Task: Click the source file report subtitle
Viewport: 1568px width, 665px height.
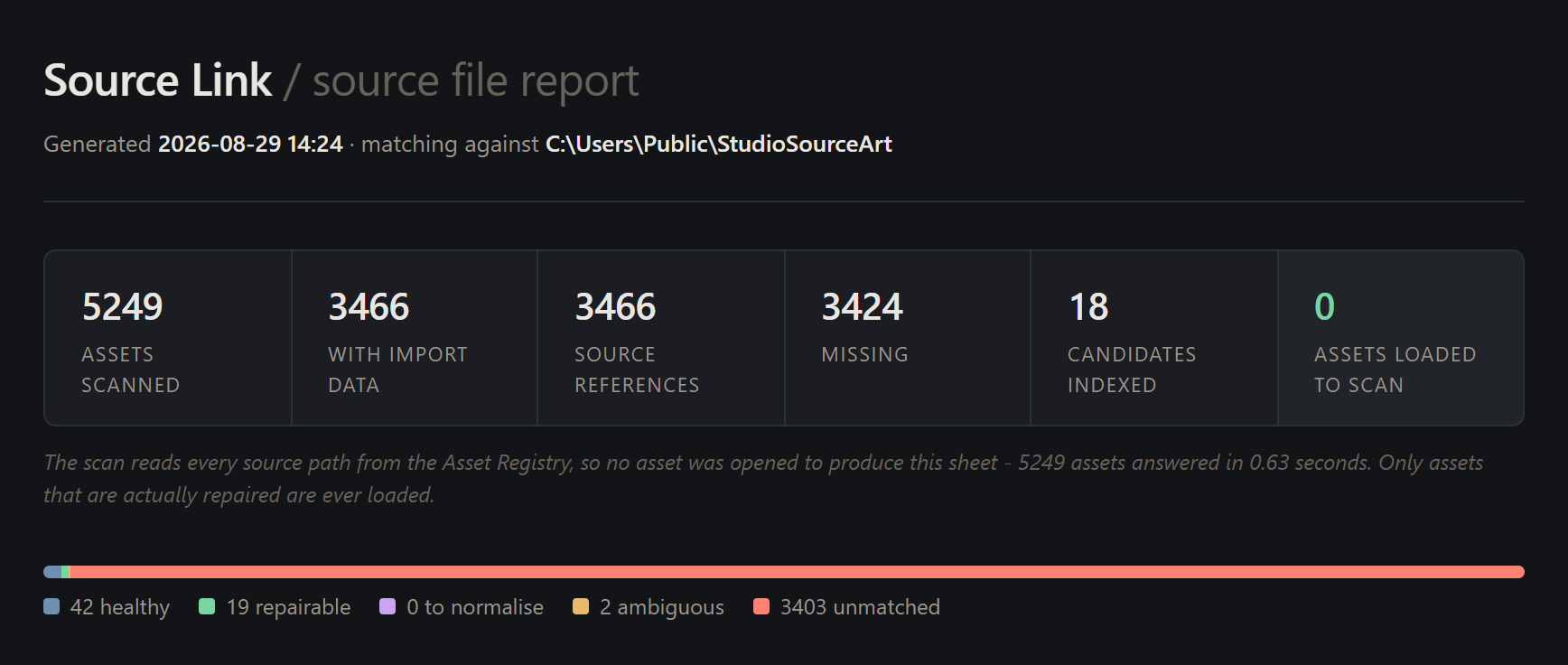Action: (x=476, y=80)
